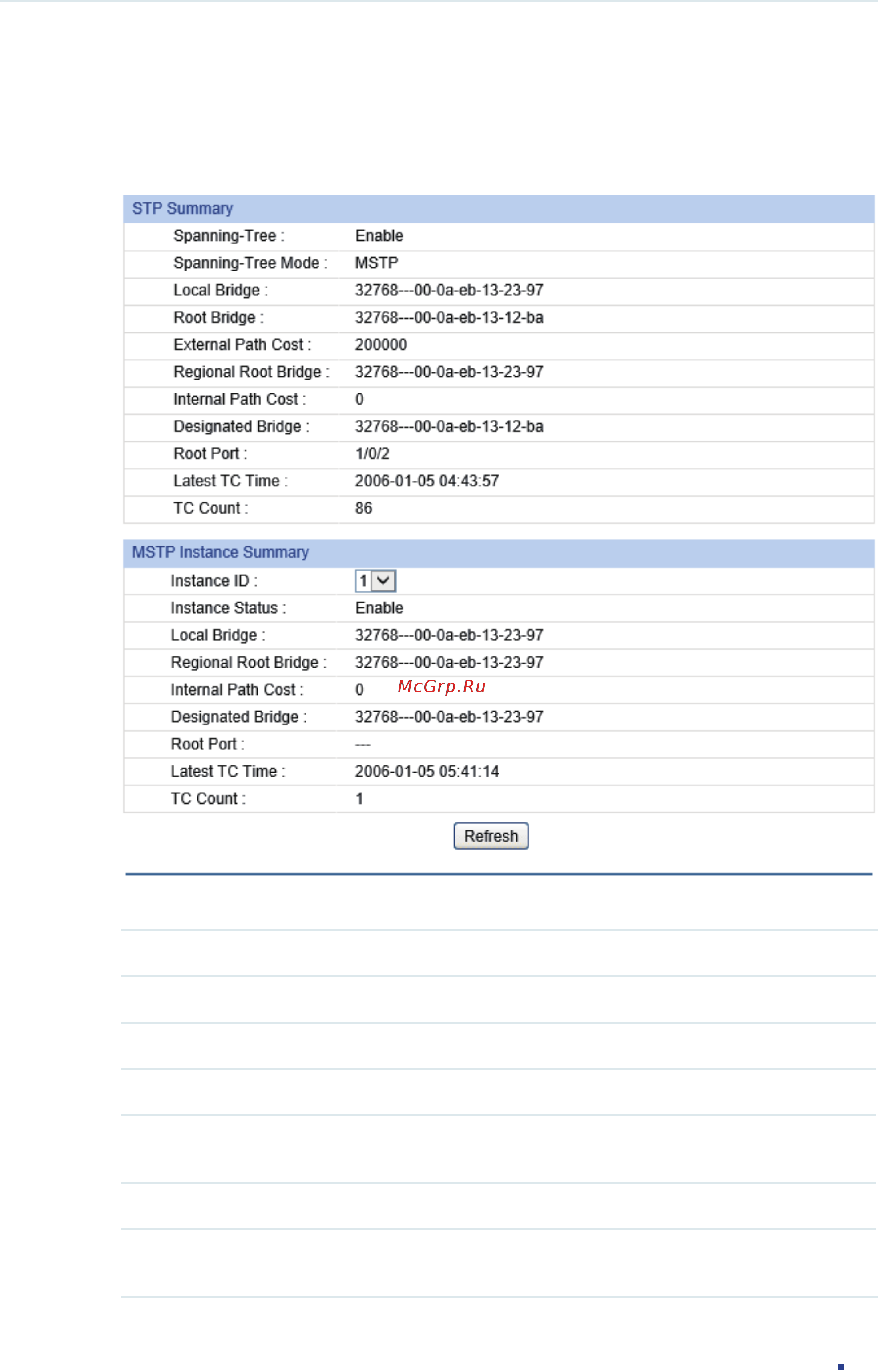Click External Path Cost value 200000
Image resolution: width=878 pixels, height=1372 pixels.
tap(381, 345)
